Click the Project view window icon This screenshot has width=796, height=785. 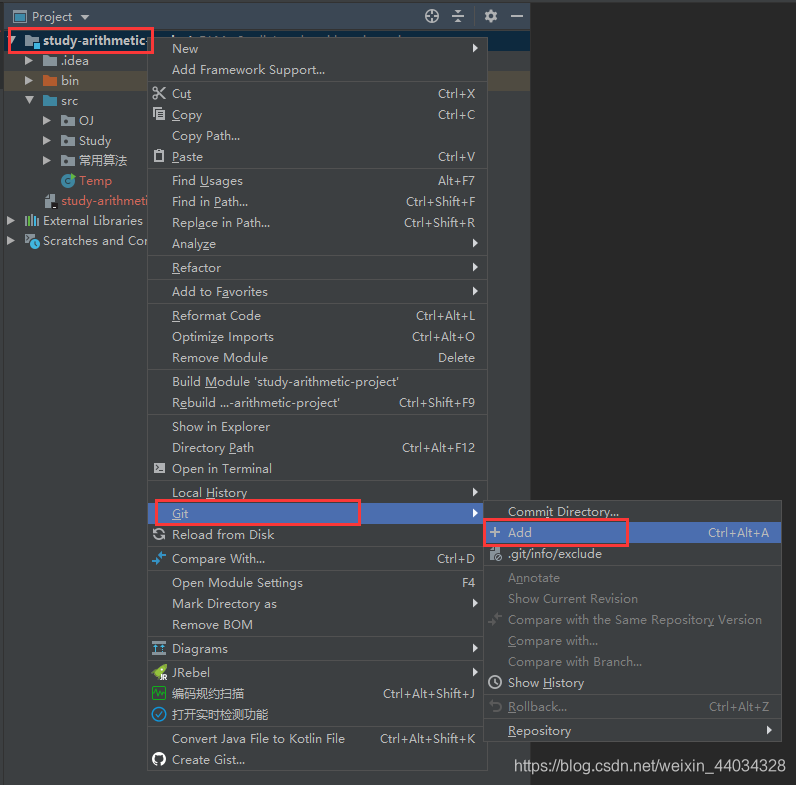pyautogui.click(x=20, y=17)
